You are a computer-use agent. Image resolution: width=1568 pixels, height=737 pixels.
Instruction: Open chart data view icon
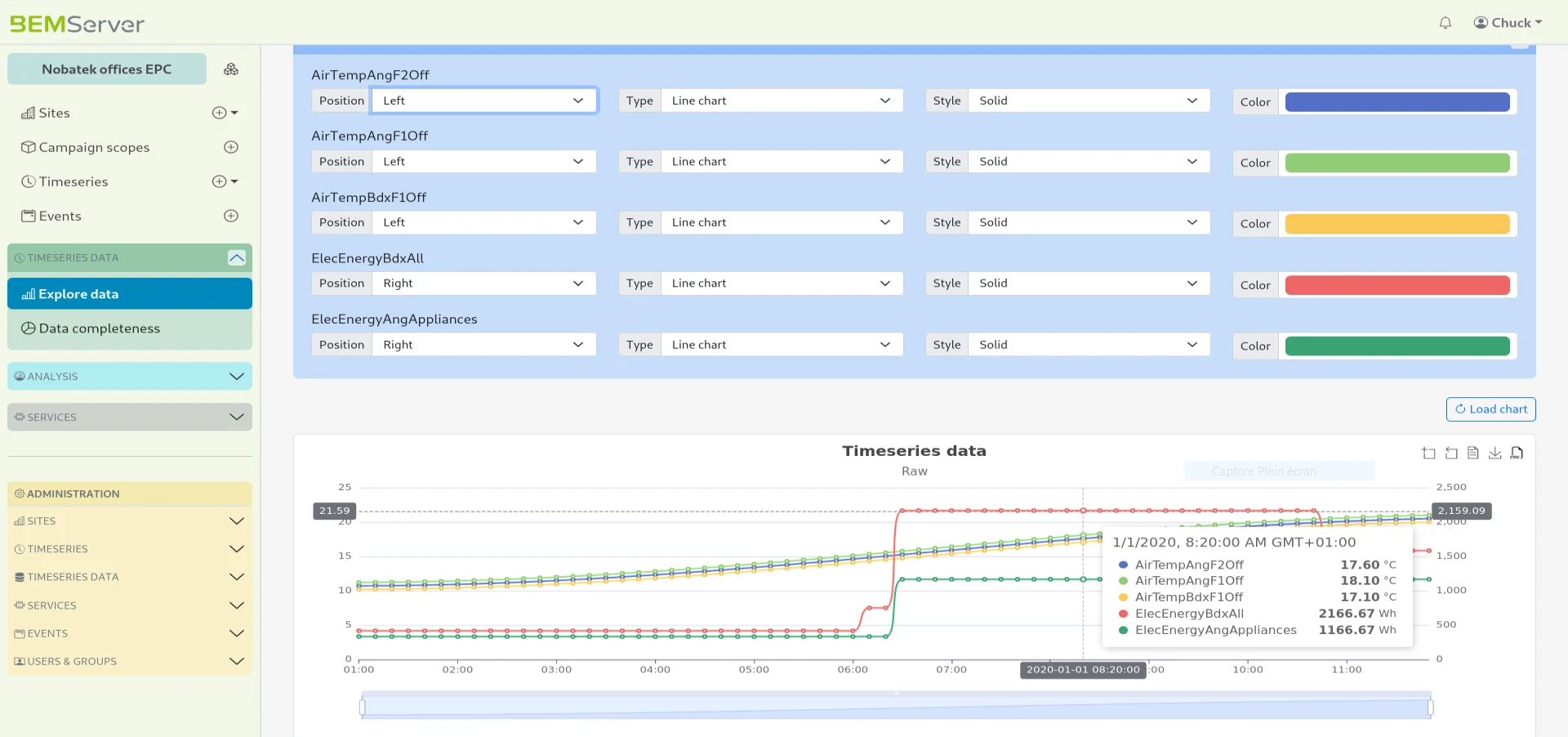tap(1473, 453)
